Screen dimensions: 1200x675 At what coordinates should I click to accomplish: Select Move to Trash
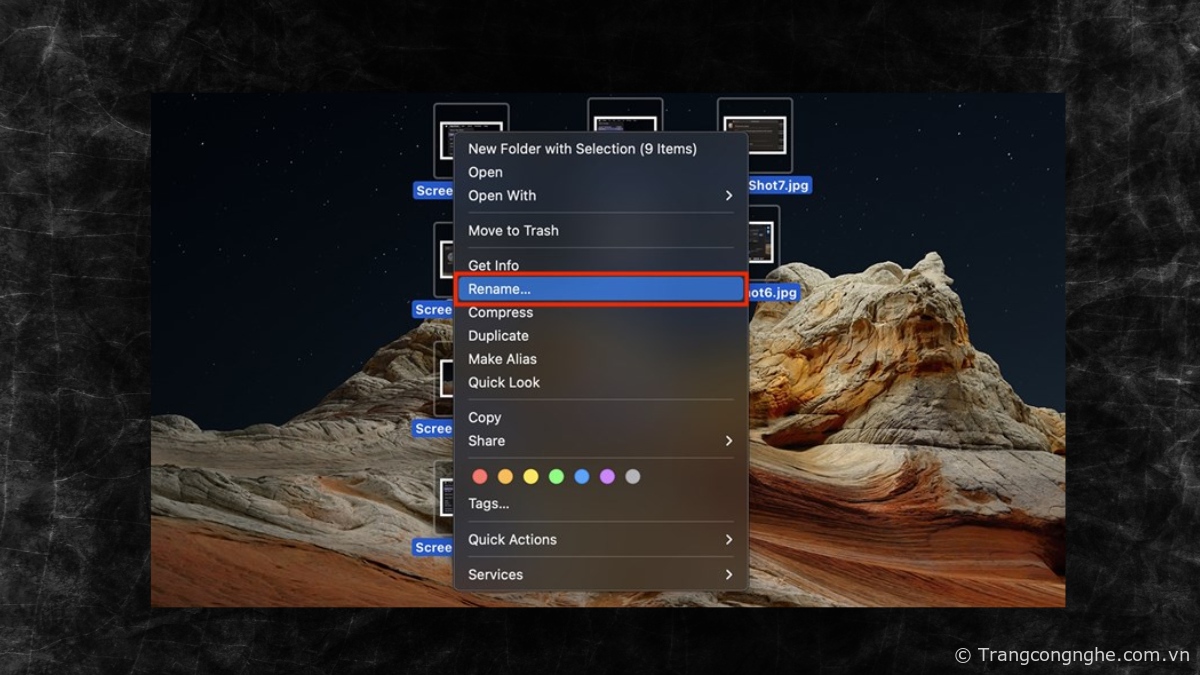514,231
